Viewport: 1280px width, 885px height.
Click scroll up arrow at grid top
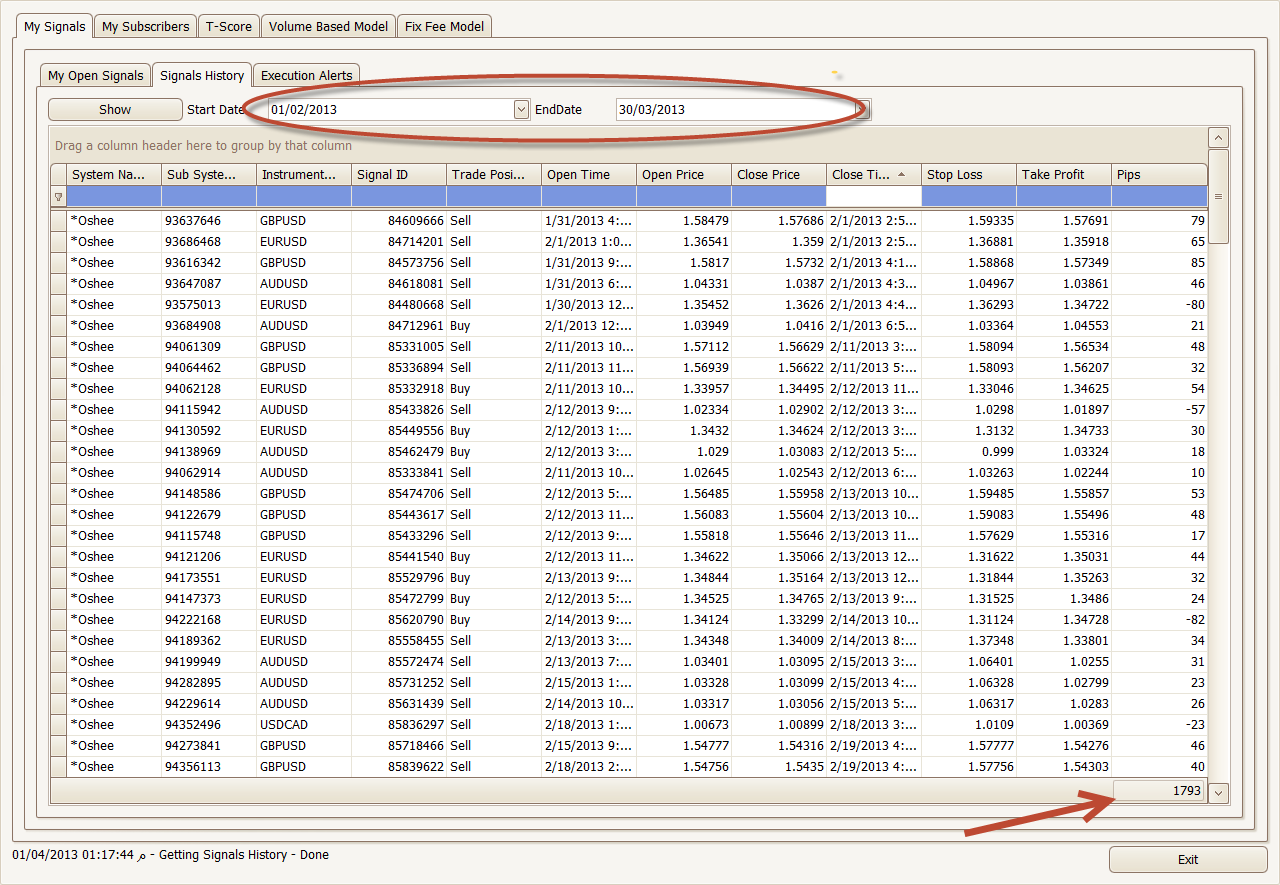[1218, 138]
